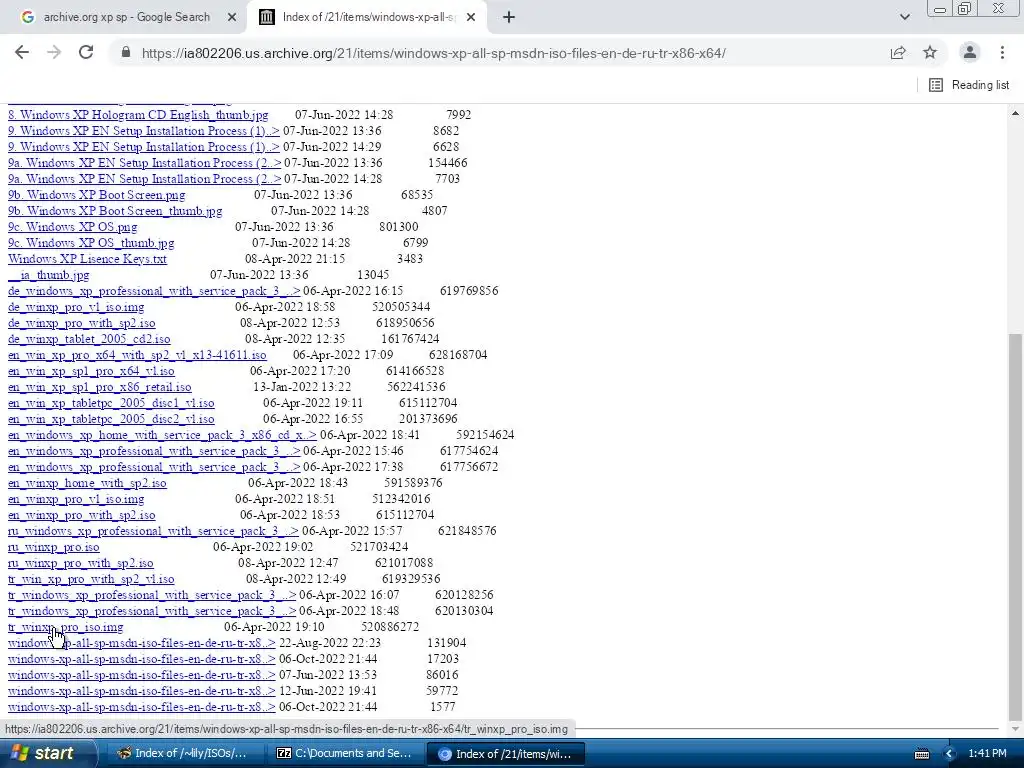The image size is (1024, 768).
Task: Switch to C:\Documents and Se... taskbar window
Action: (x=345, y=753)
